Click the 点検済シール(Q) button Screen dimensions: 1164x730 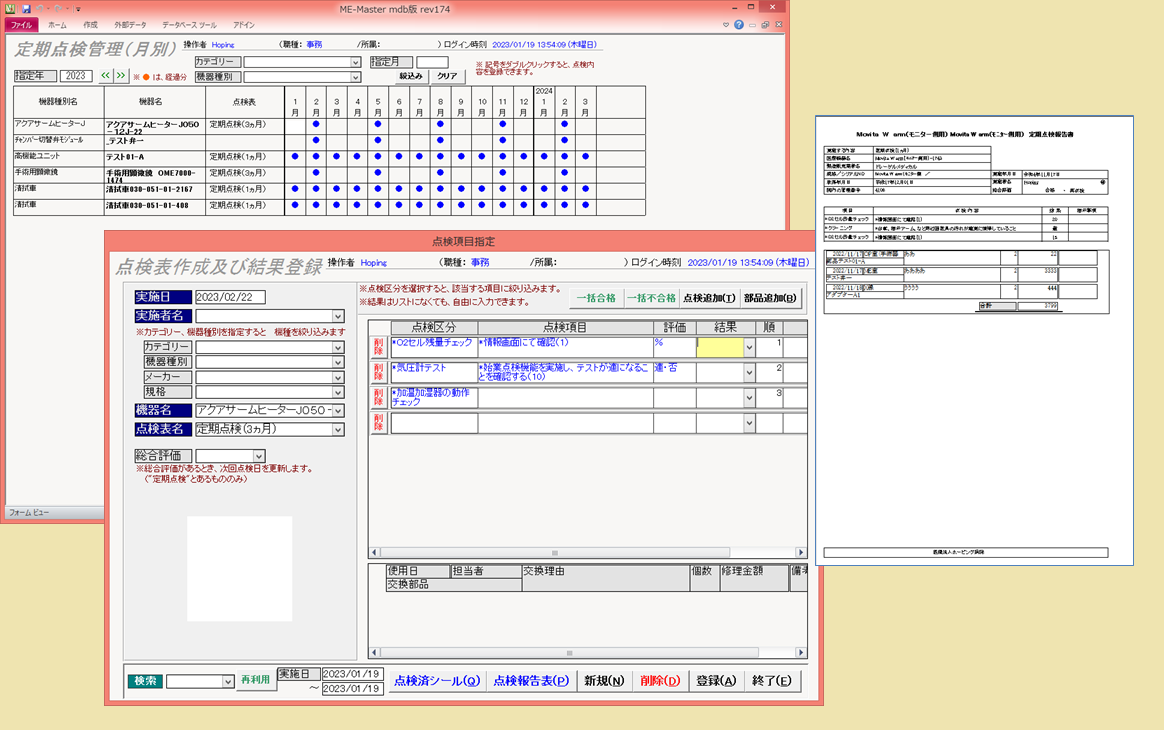pos(436,680)
